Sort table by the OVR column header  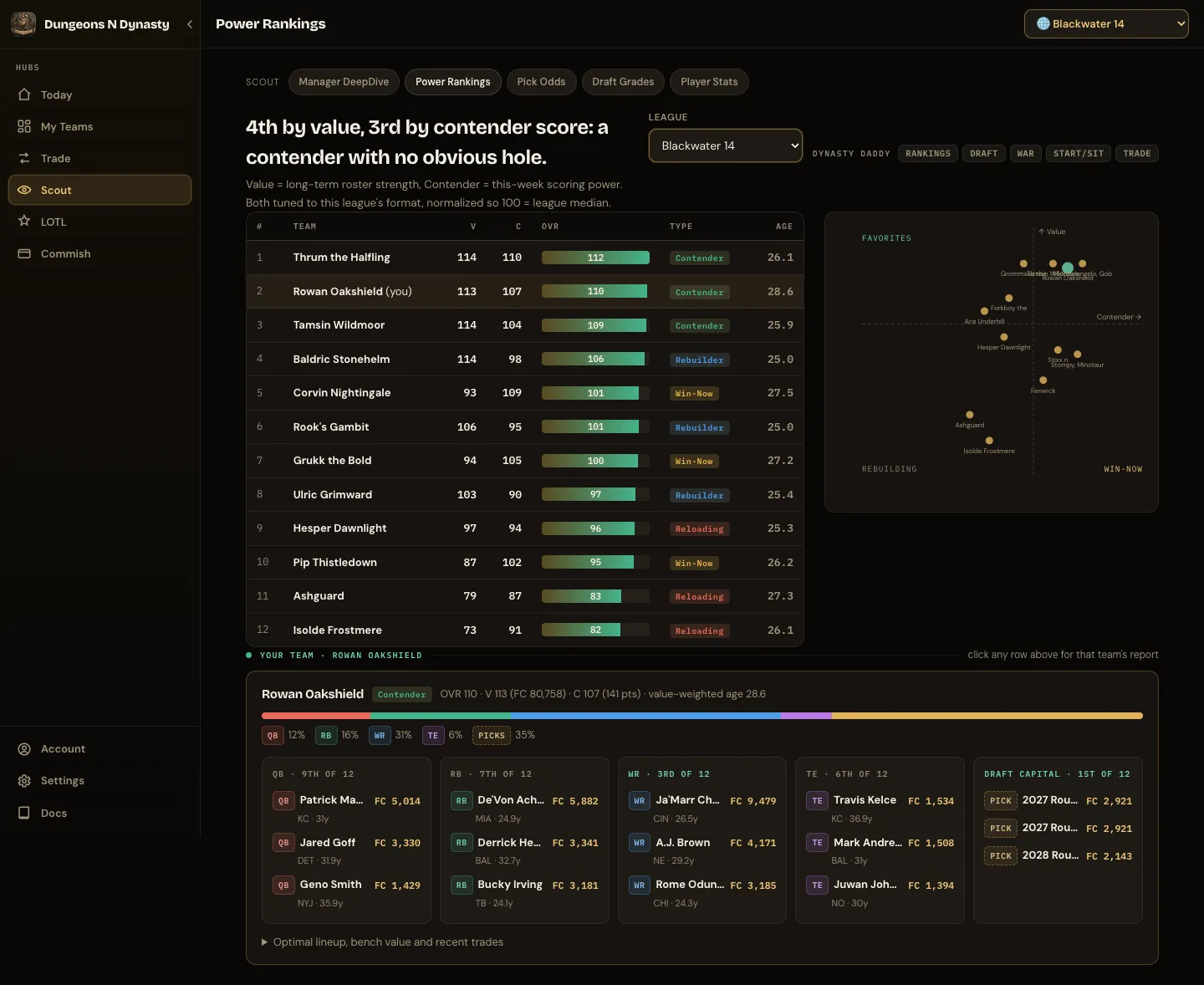click(x=550, y=227)
